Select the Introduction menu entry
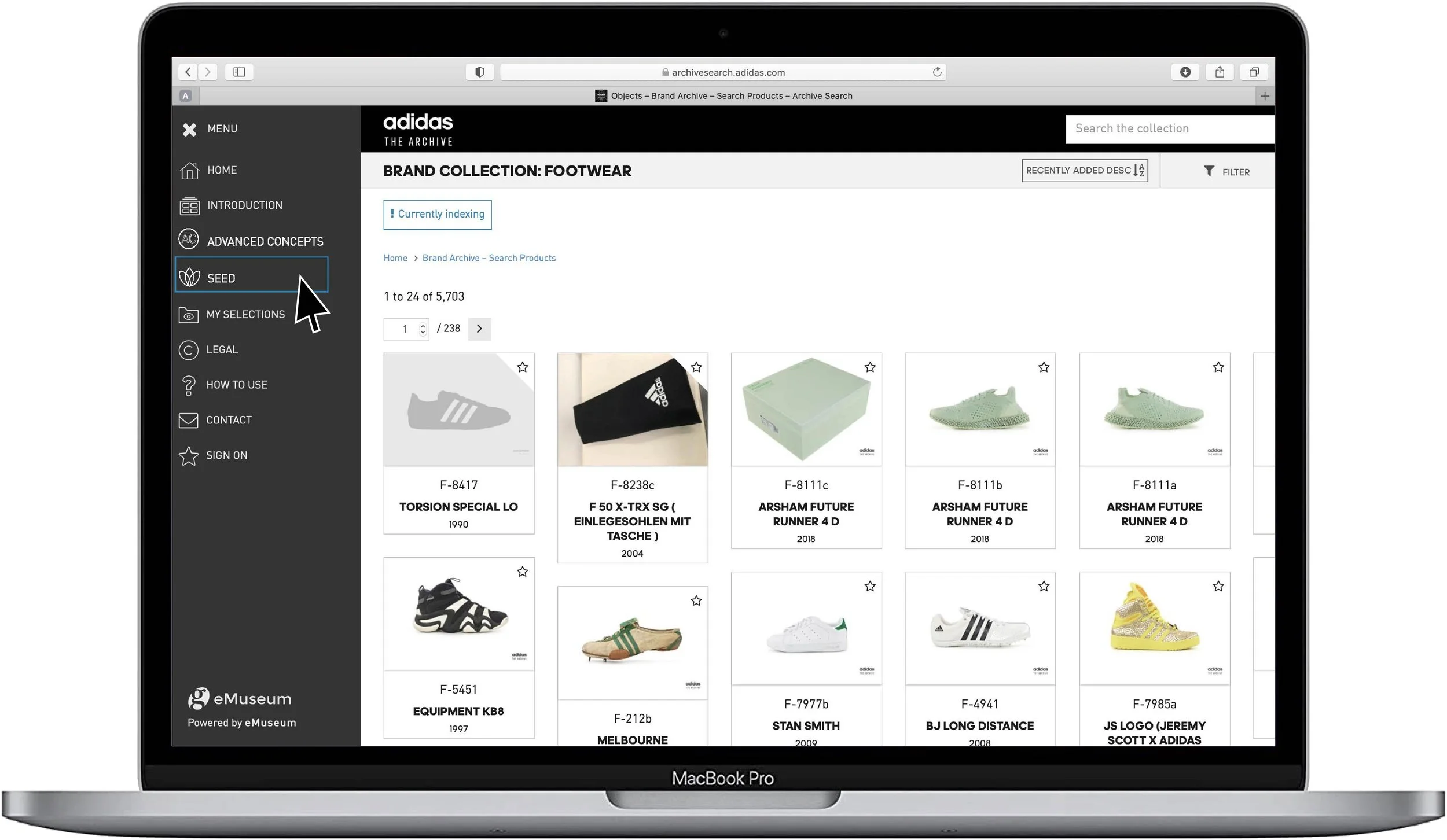The height and width of the screenshot is (840, 1447). pos(245,205)
